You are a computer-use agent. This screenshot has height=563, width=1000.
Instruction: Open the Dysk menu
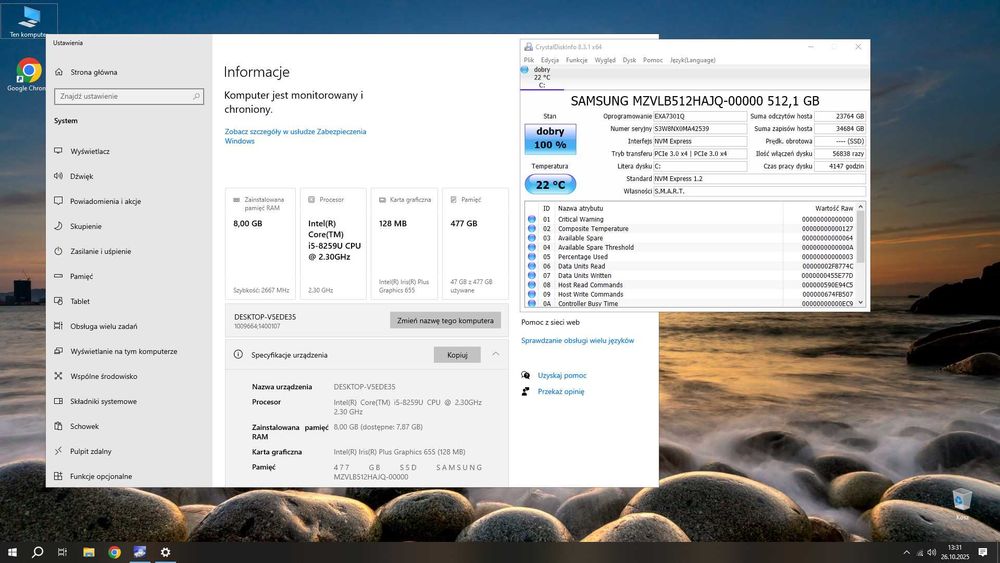pyautogui.click(x=629, y=60)
